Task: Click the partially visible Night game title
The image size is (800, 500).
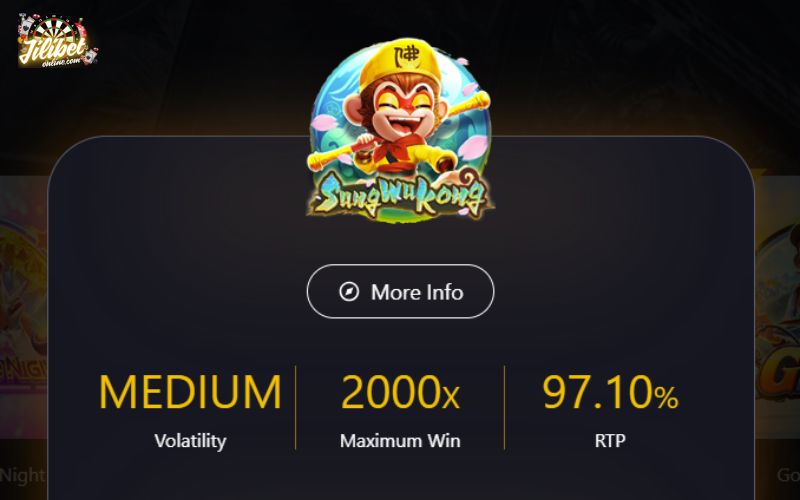Action: click(22, 475)
